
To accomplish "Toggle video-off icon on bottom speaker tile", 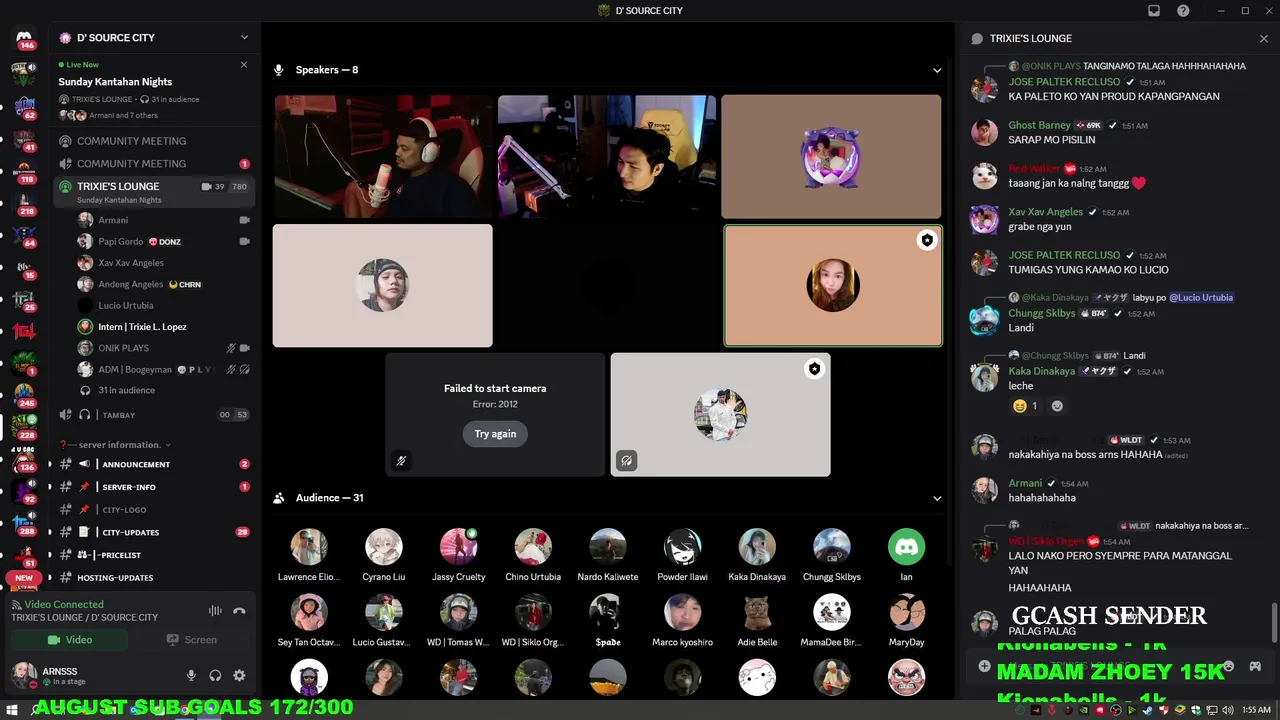I will click(626, 461).
